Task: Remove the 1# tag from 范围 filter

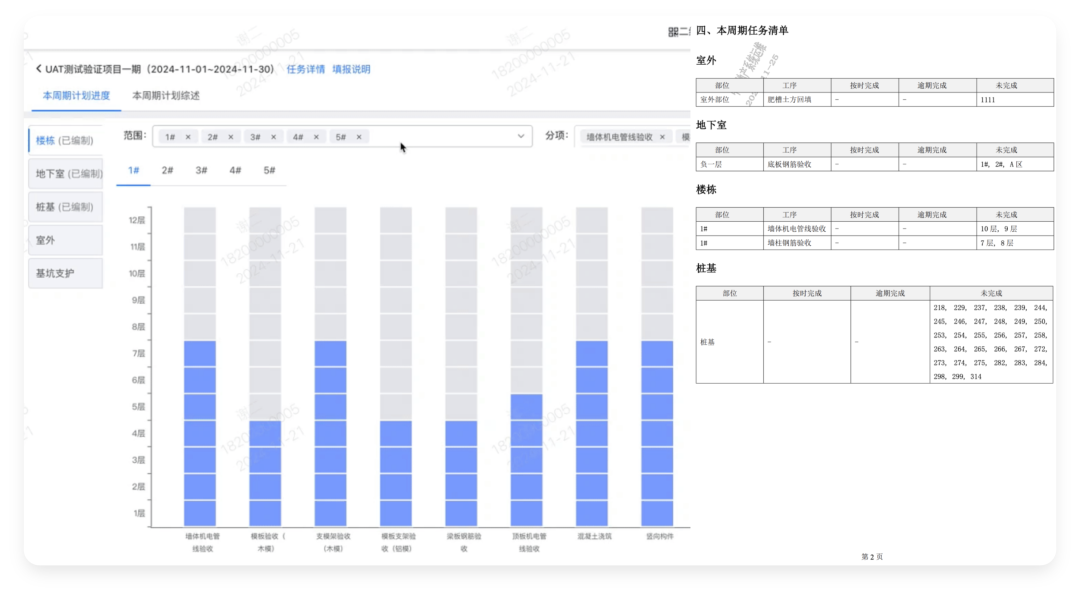Action: 190,137
